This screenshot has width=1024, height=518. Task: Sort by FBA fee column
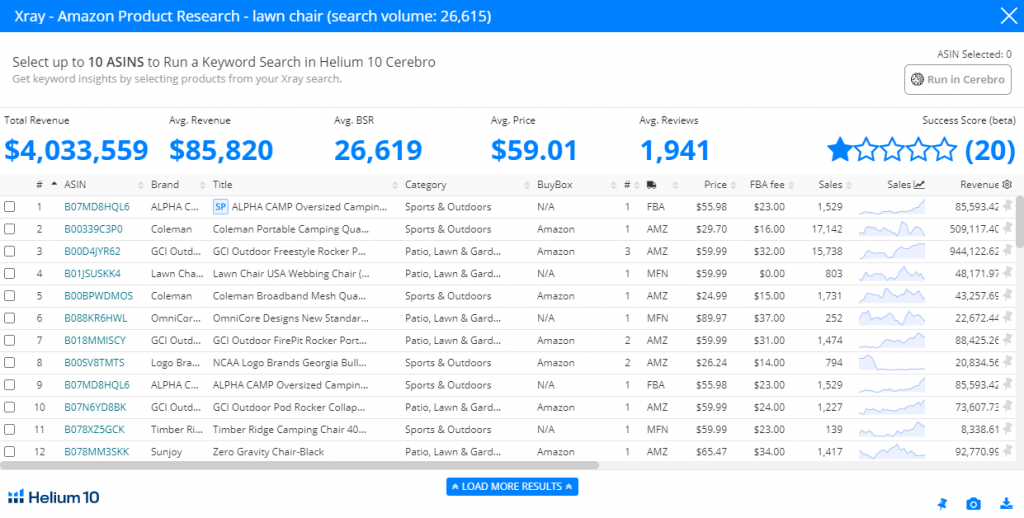click(767, 185)
